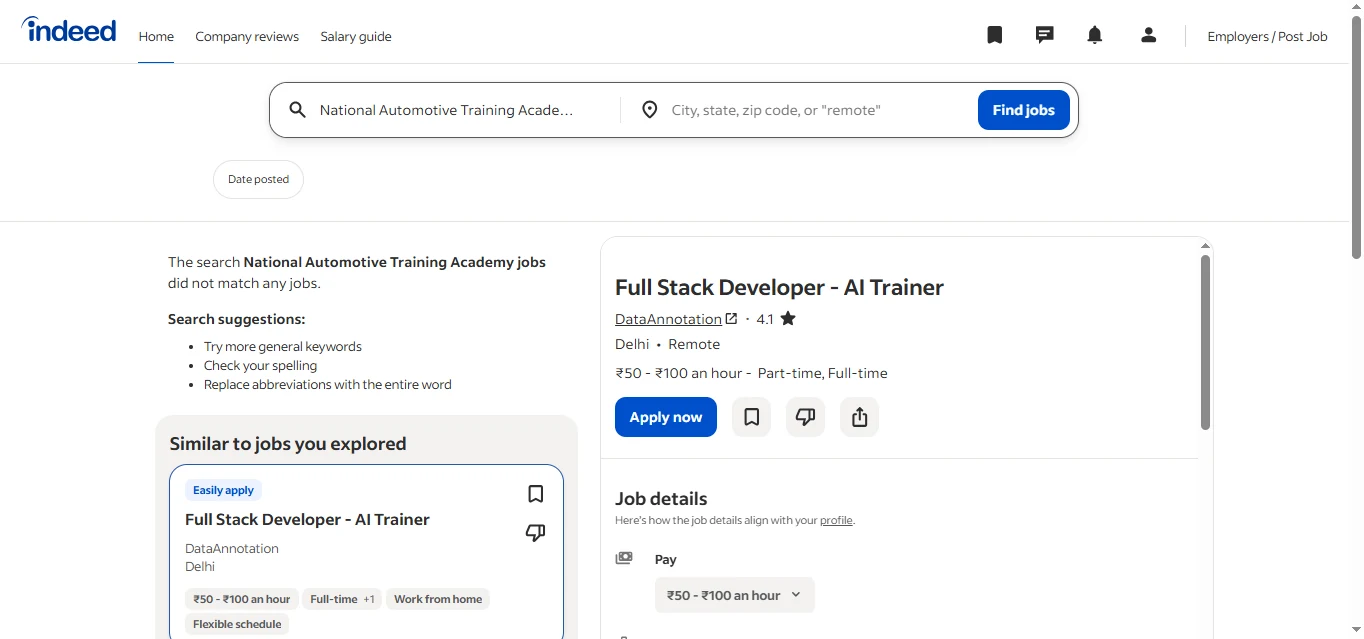Screen dimensions: 1364x639
Task: Open Employers / Post Job link
Action: 1267,36
